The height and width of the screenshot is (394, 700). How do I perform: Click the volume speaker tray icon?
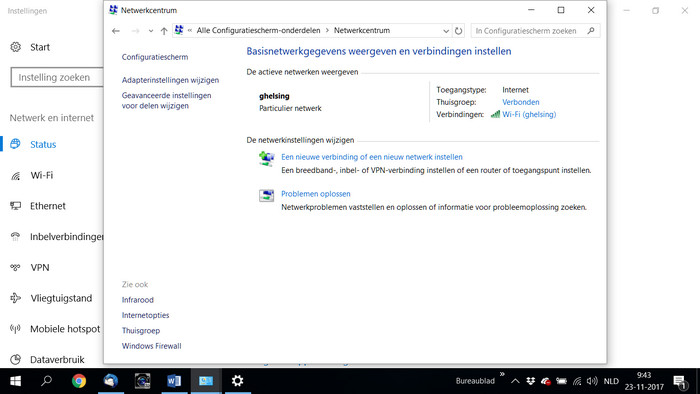click(x=592, y=381)
